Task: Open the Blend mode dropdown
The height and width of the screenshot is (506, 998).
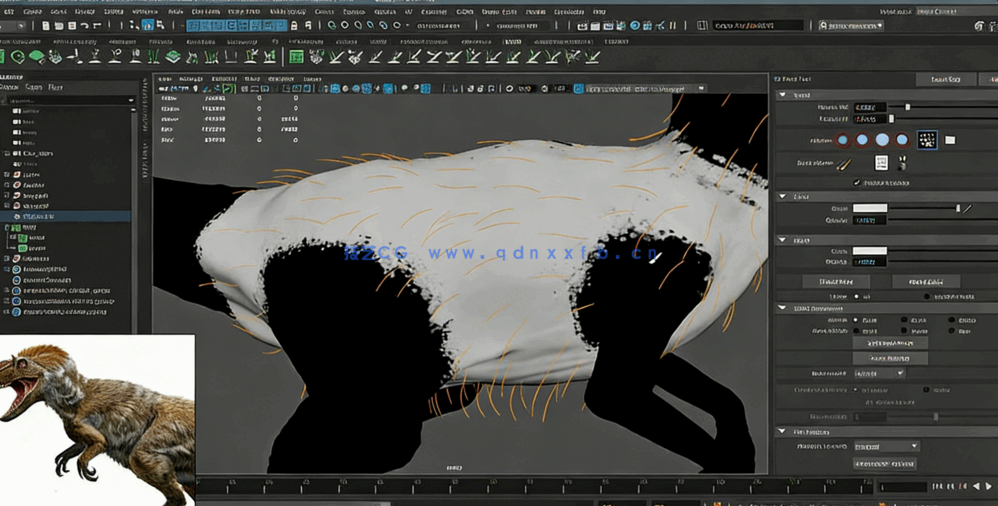Action: (x=880, y=373)
